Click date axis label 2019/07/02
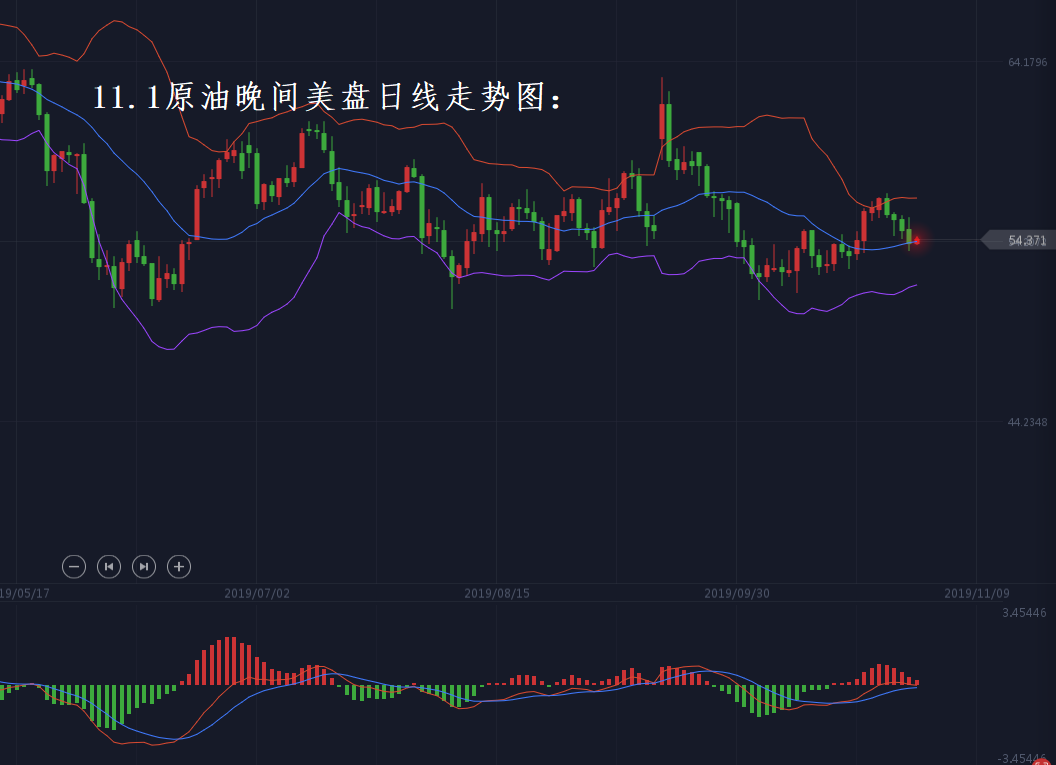 tap(257, 593)
